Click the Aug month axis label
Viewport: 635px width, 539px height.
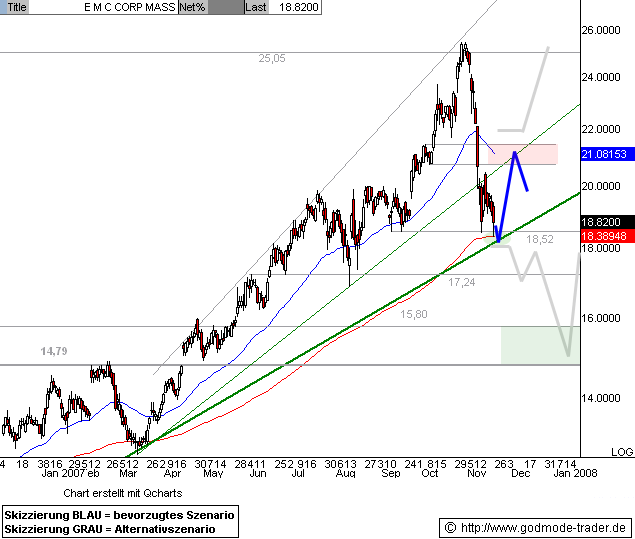point(345,473)
